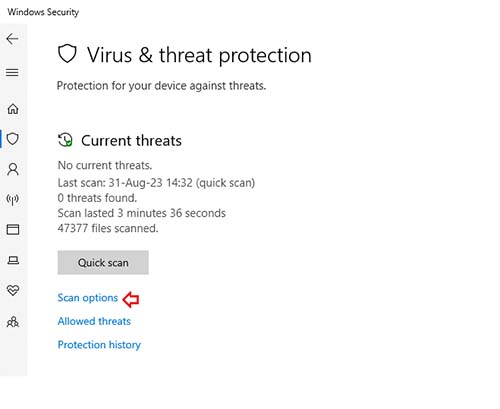Viewport: 500px width, 409px height.
Task: Open Device security laptop icon
Action: point(13,260)
